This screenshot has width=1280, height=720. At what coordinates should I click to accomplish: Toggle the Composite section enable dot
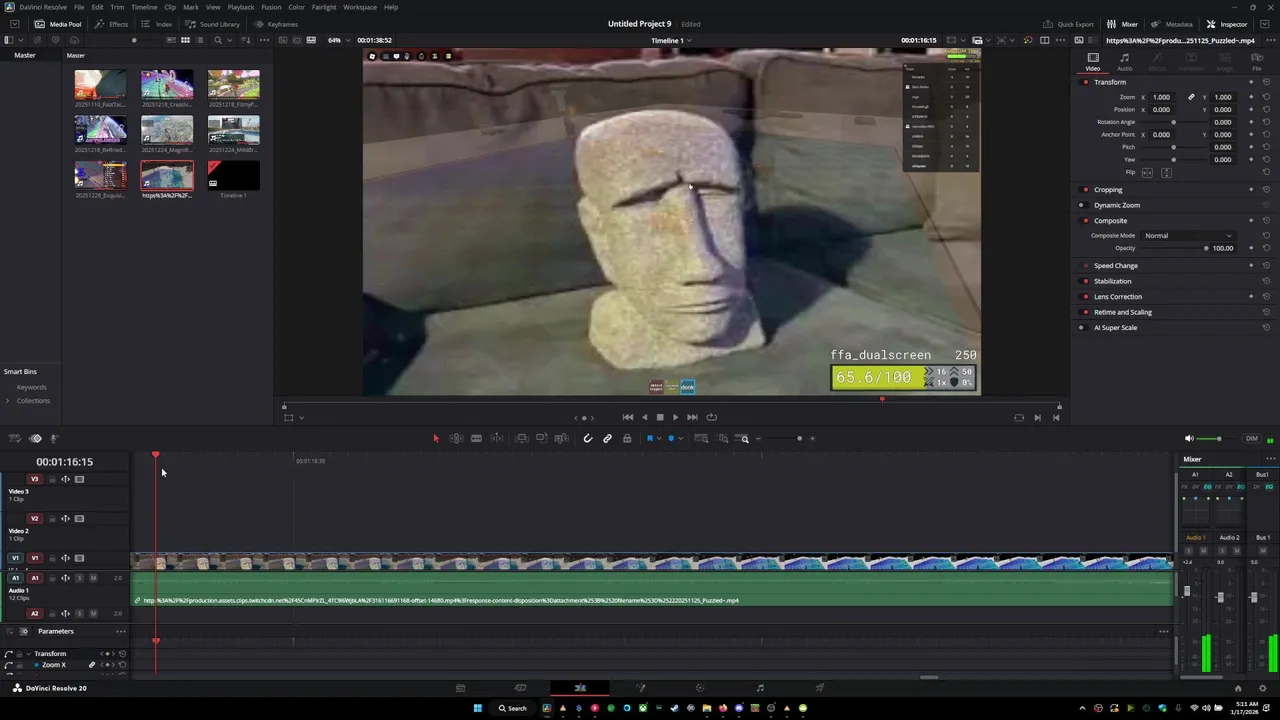coord(1083,221)
